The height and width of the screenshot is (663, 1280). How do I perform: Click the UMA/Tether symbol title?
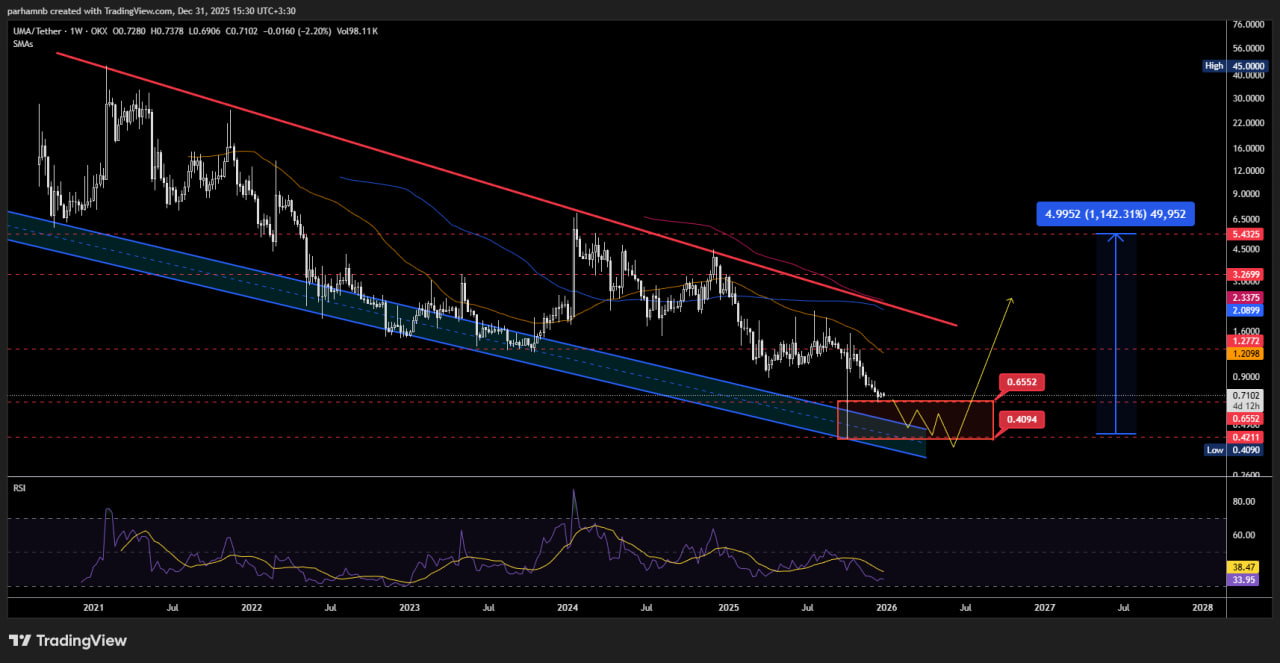39,31
